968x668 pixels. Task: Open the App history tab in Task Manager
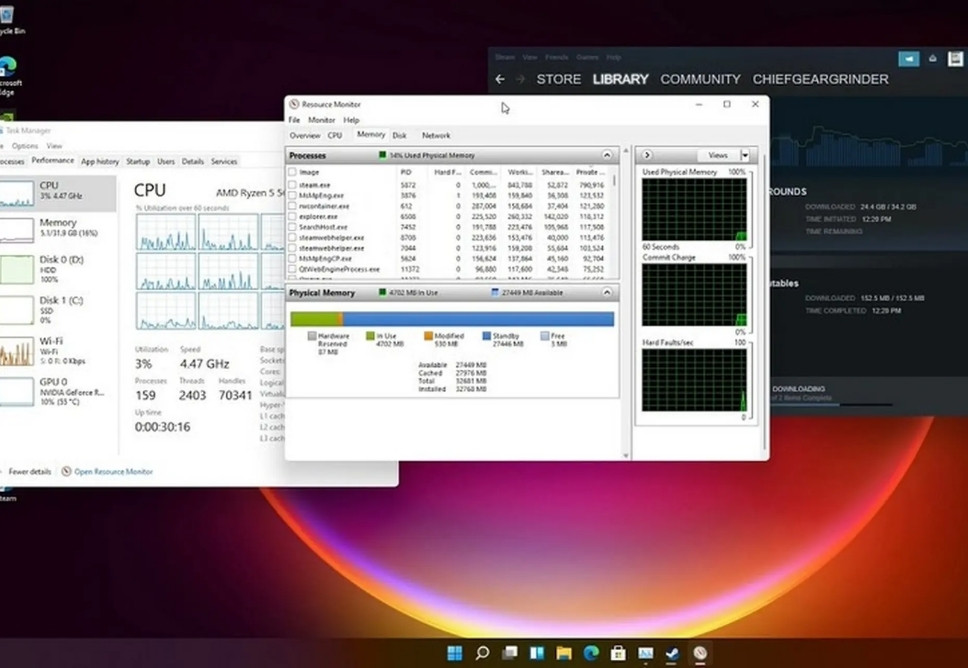pyautogui.click(x=100, y=161)
